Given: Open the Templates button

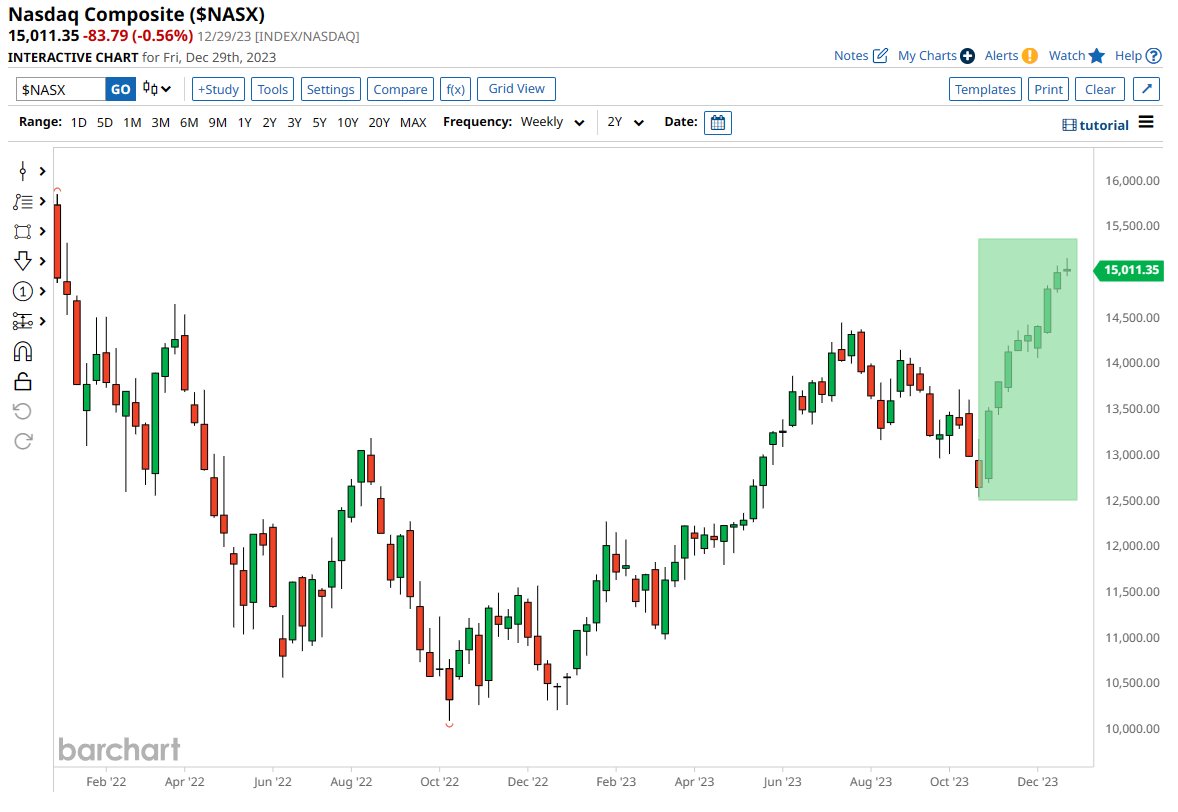Looking at the screenshot, I should [x=985, y=89].
